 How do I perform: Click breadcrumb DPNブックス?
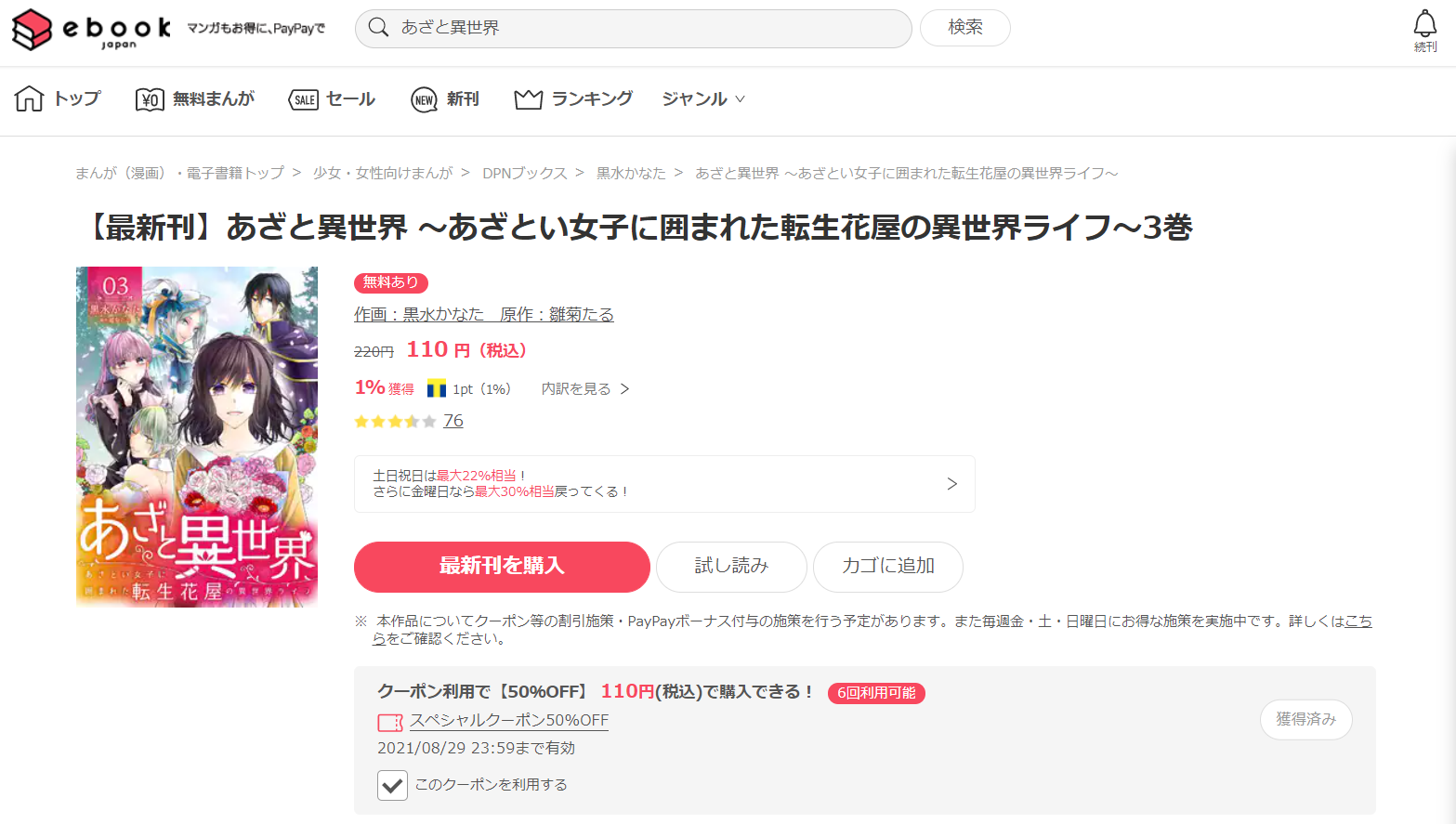click(525, 173)
